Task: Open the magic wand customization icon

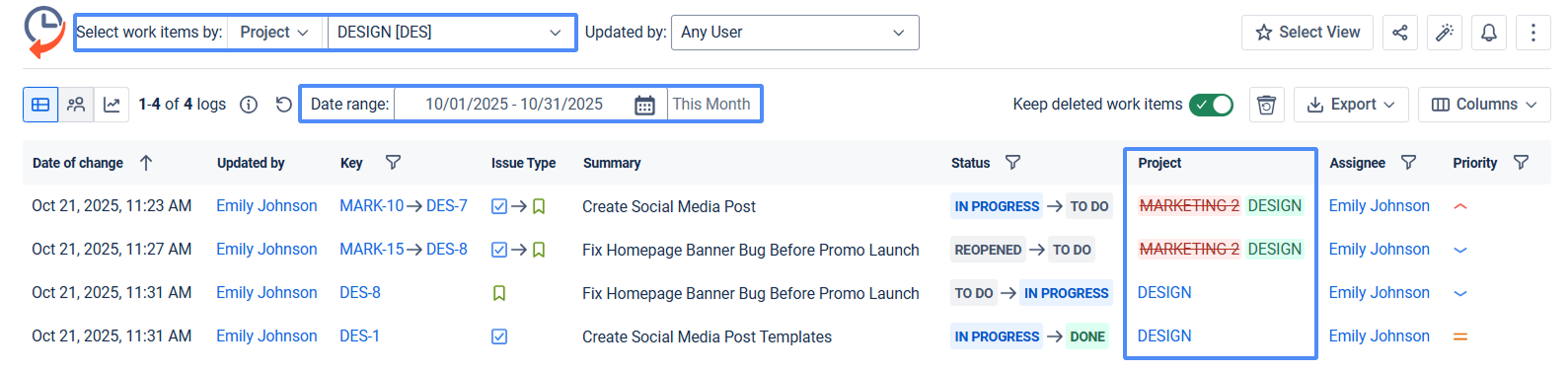Action: click(1445, 33)
